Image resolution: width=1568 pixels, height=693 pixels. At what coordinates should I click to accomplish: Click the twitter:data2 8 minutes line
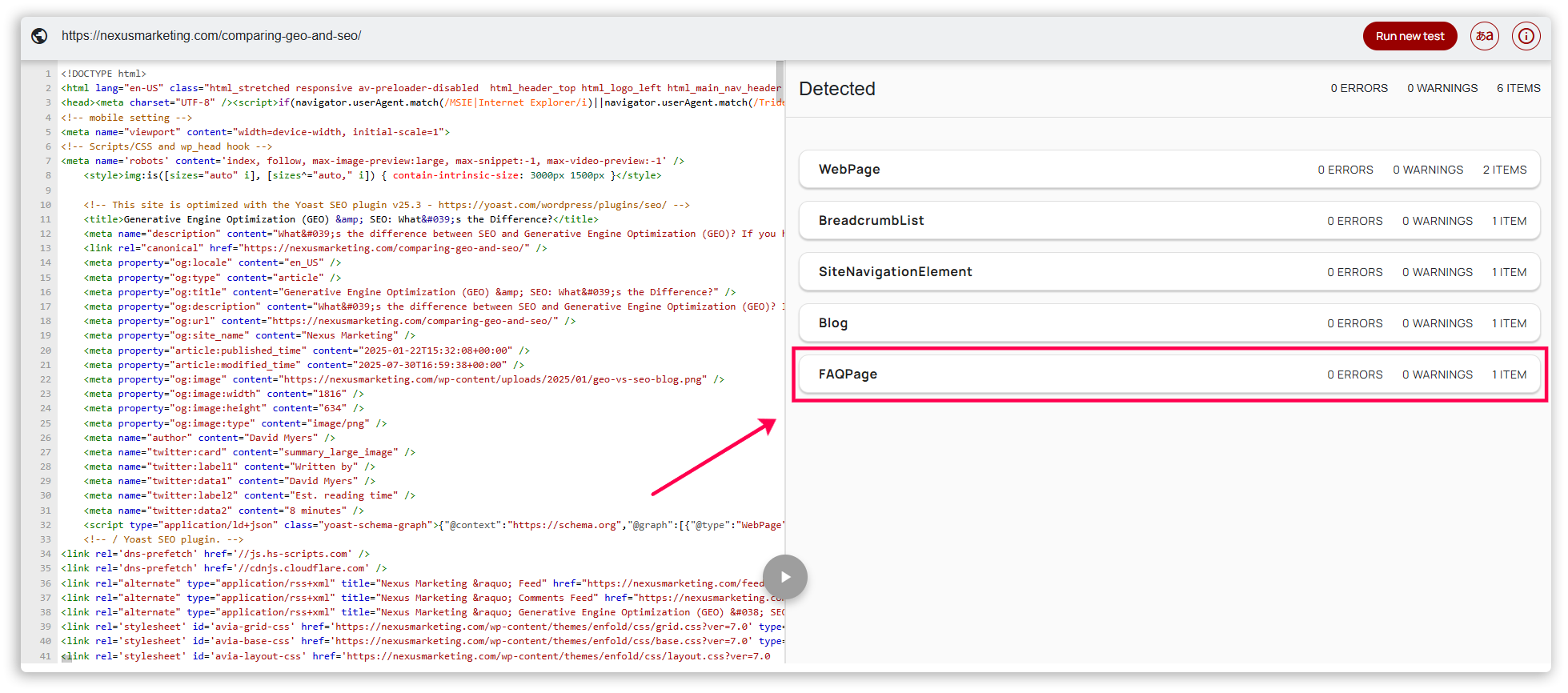[224, 511]
